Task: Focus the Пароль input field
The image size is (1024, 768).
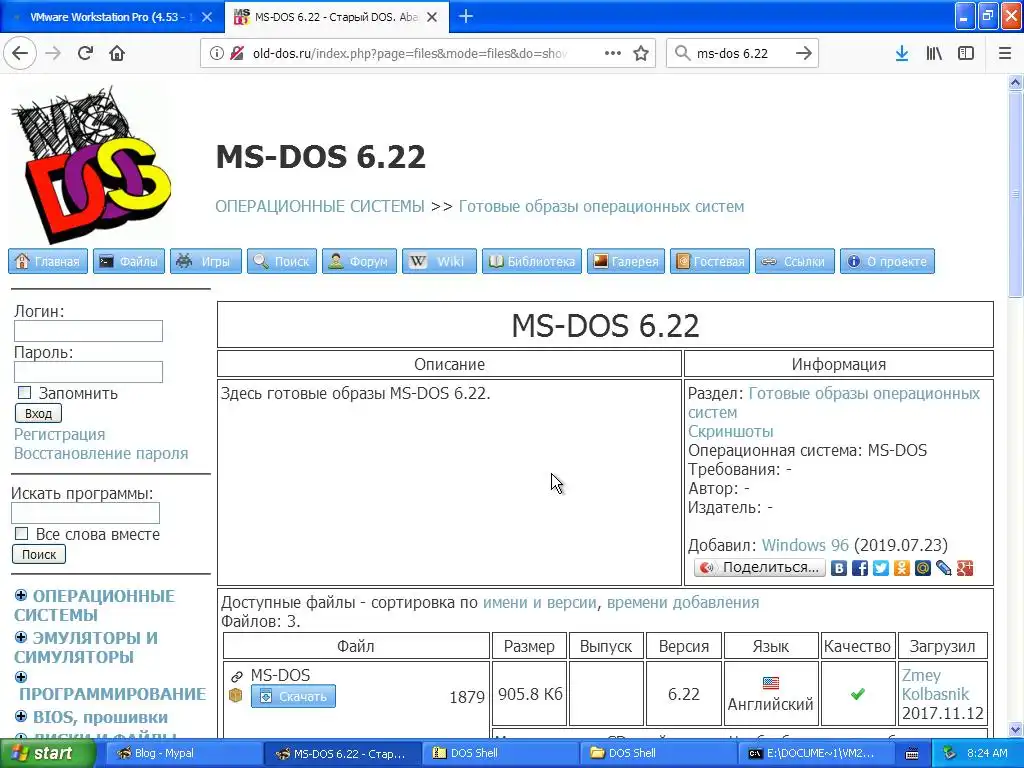Action: click(88, 372)
